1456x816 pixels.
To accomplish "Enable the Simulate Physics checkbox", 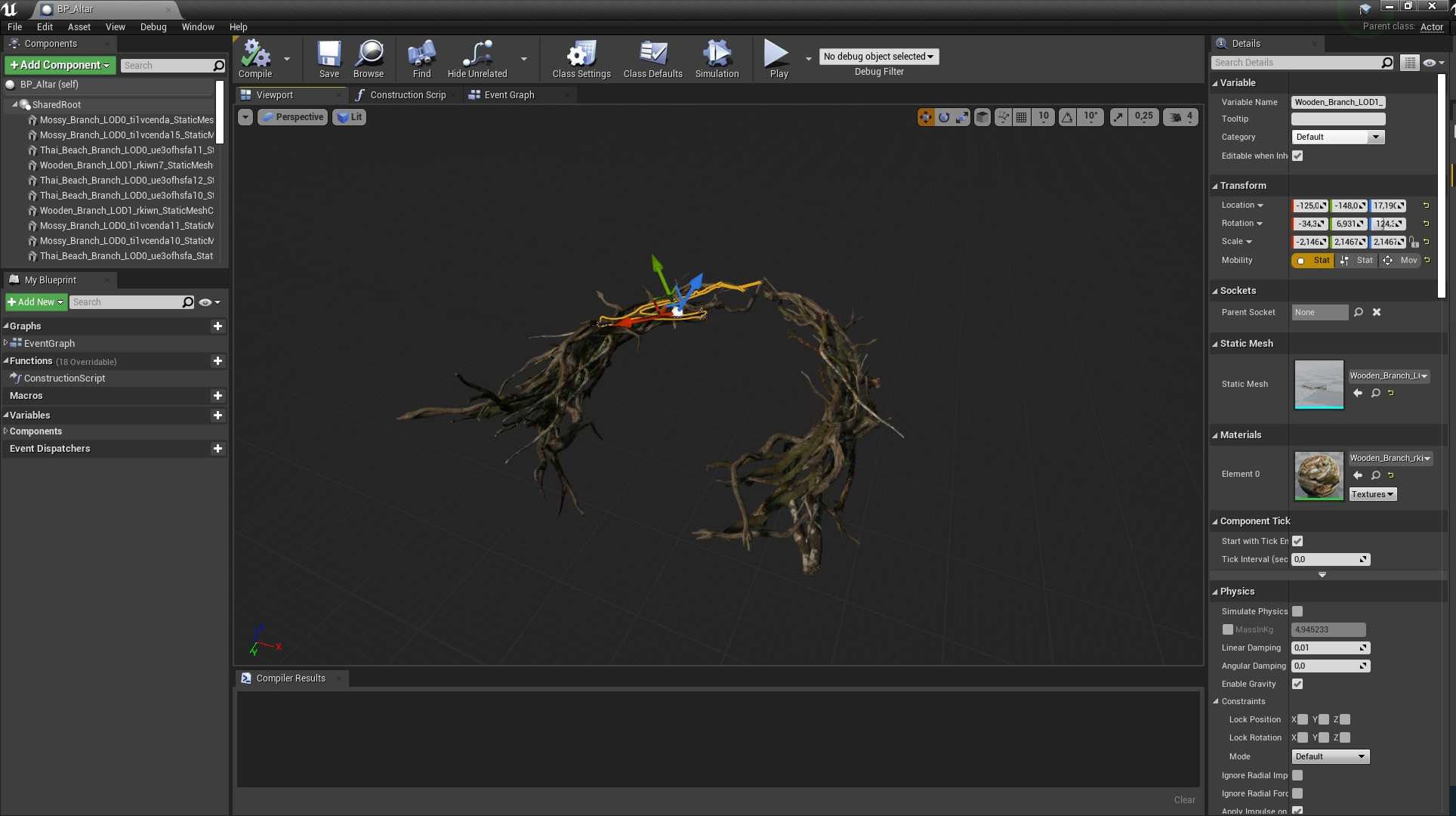I will tap(1297, 611).
